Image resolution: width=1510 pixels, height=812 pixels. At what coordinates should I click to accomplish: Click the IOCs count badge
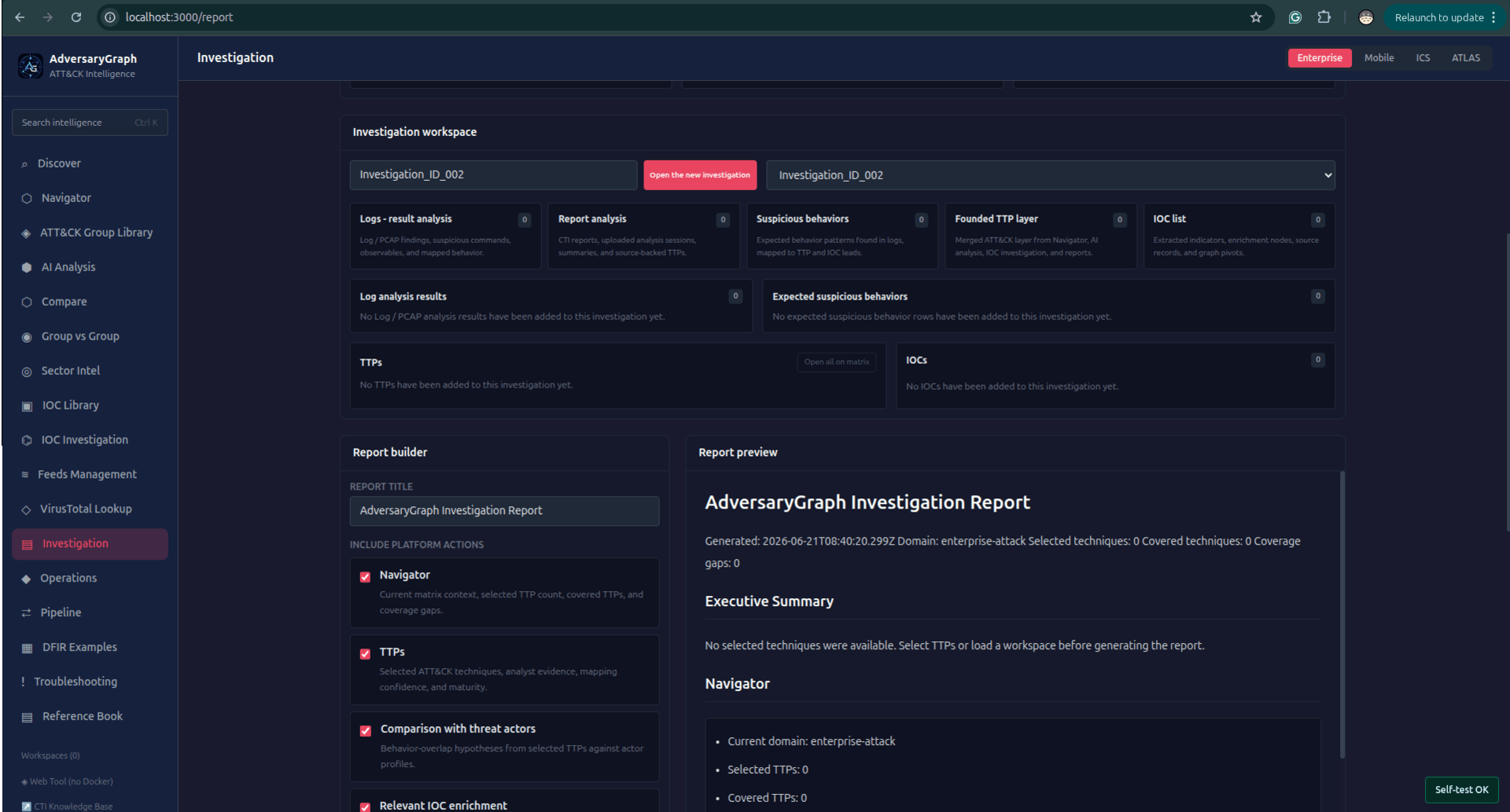click(1318, 360)
